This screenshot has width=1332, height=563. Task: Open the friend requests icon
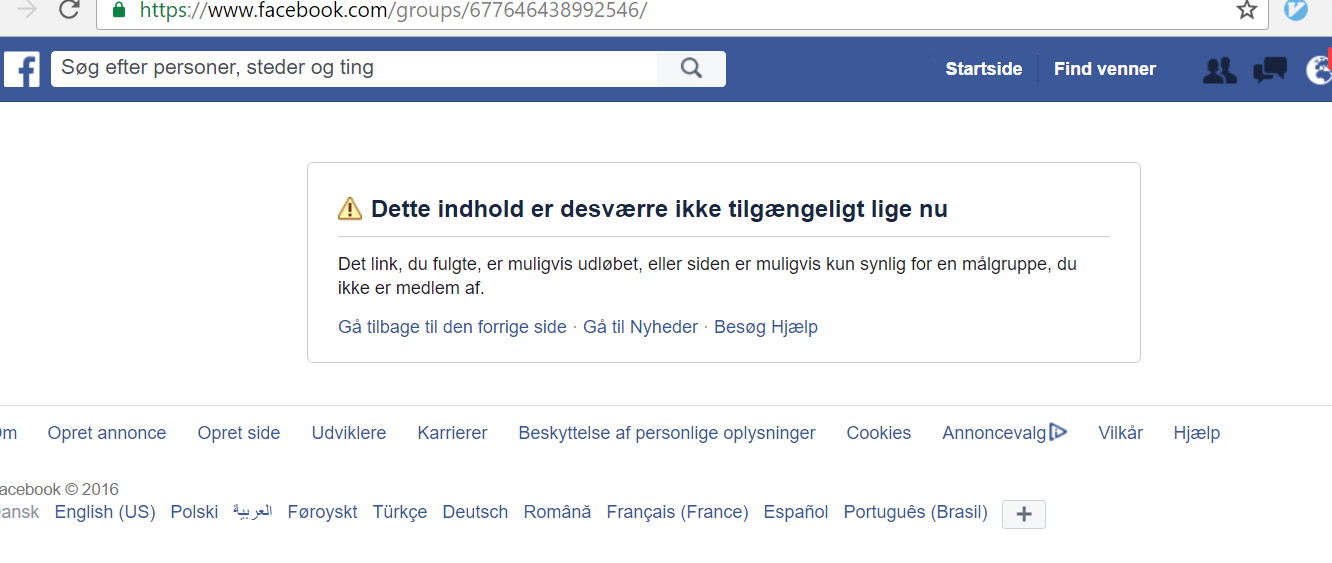coord(1220,70)
